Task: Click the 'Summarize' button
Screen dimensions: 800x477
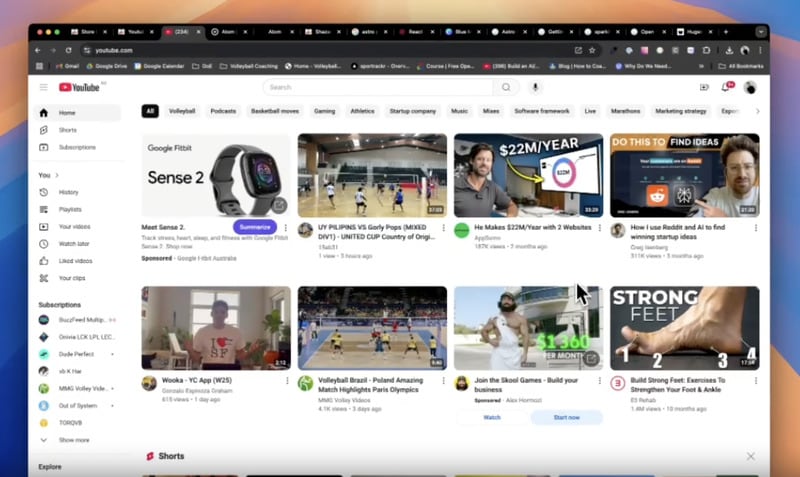Action: (255, 227)
